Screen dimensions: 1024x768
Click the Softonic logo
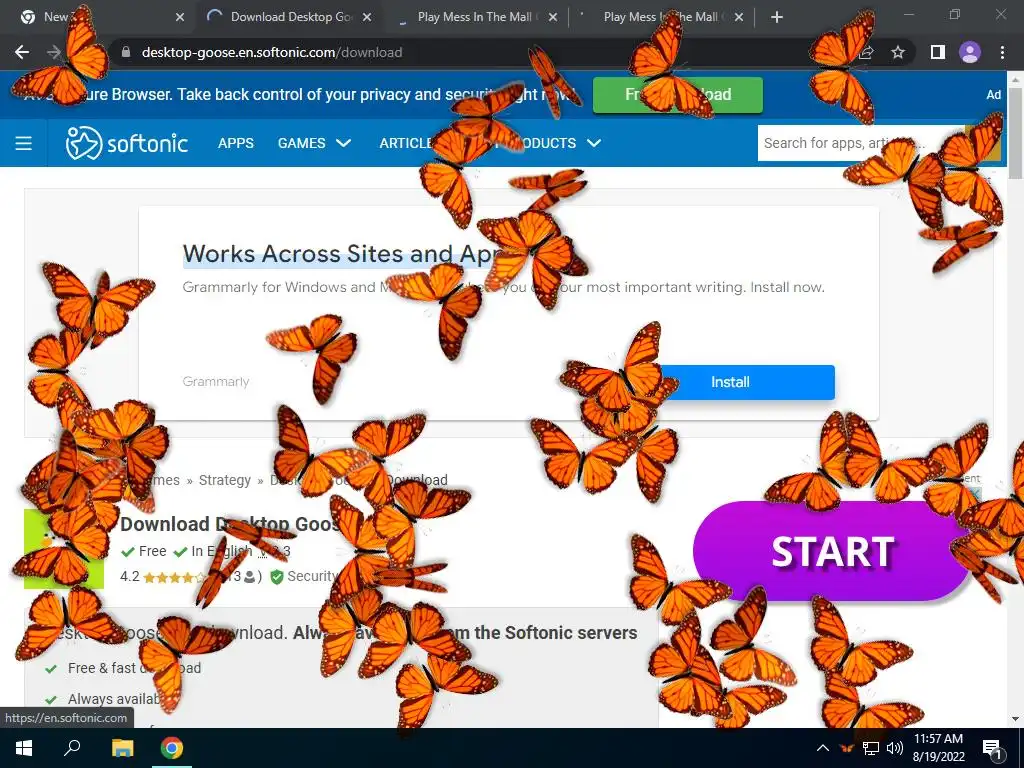127,143
